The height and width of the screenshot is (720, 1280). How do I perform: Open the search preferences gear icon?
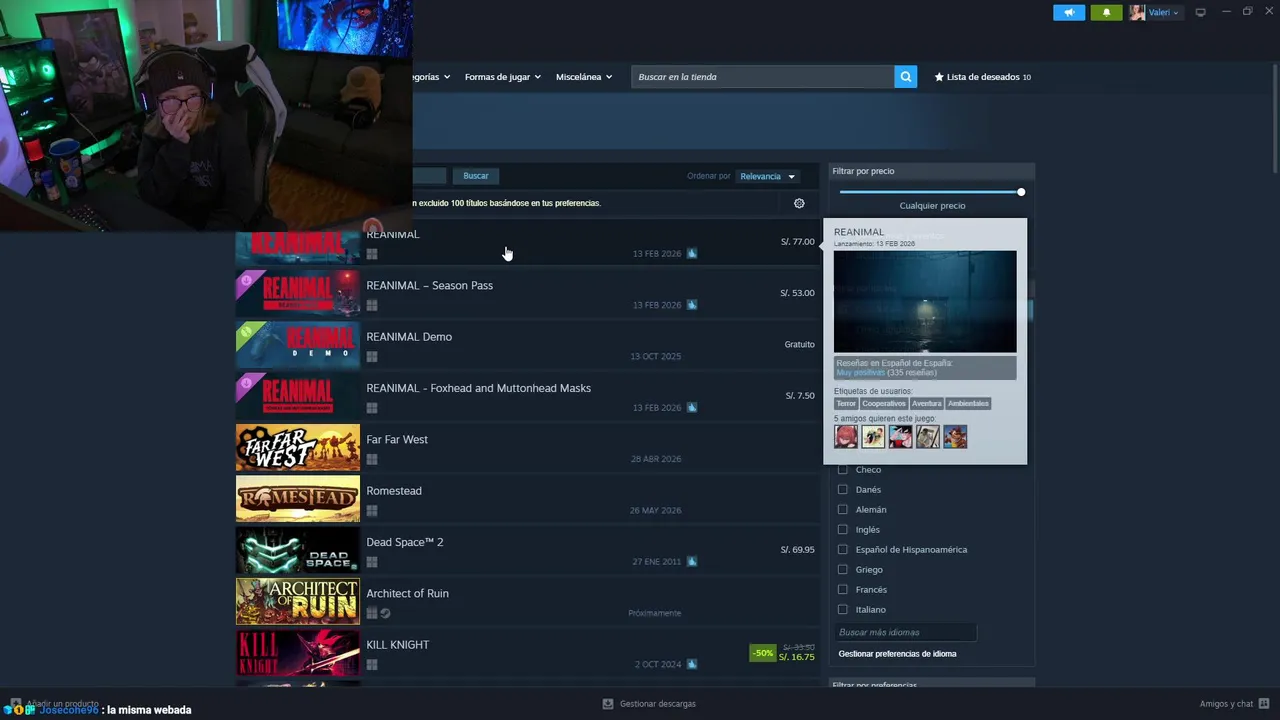tap(799, 203)
